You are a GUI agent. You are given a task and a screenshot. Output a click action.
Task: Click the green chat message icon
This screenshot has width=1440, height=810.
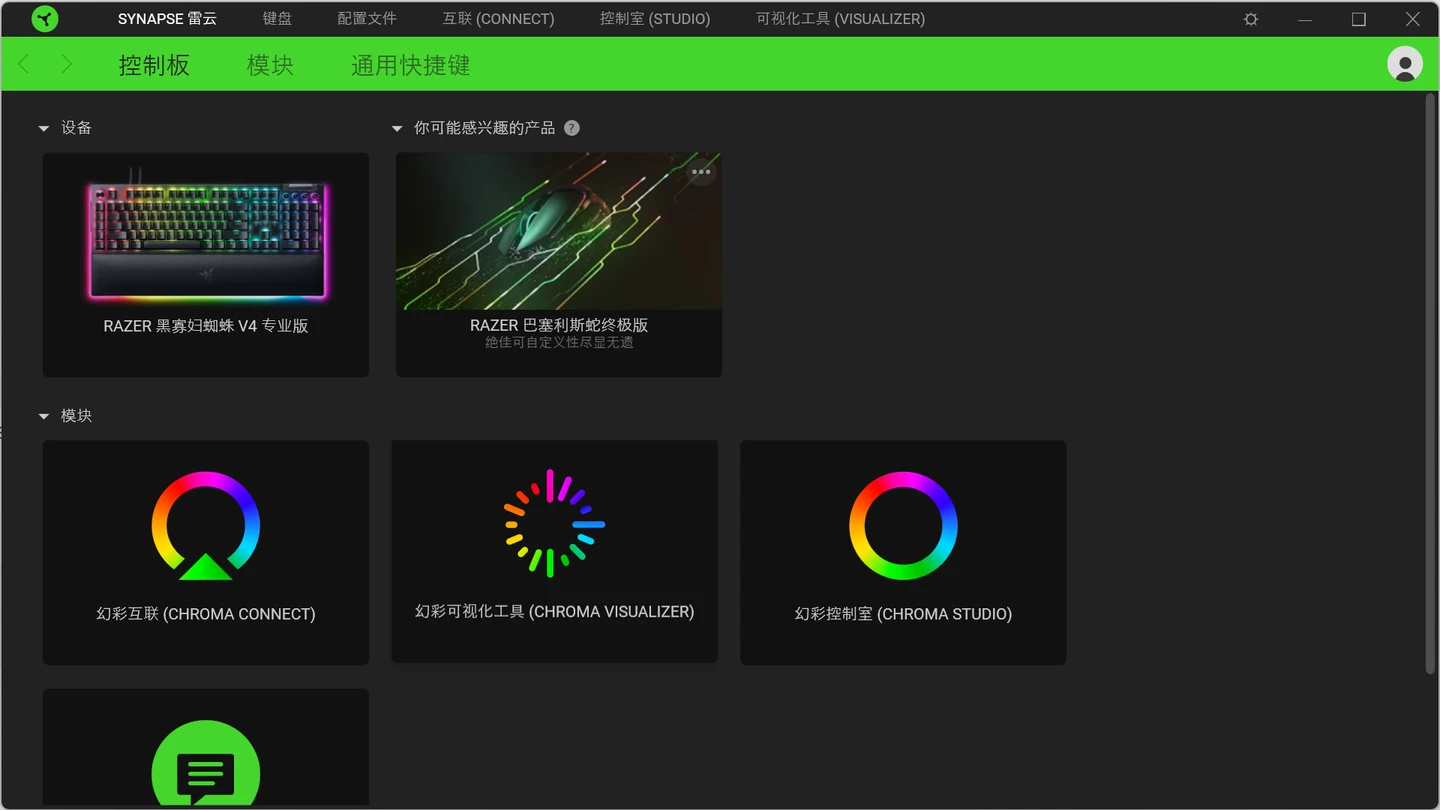point(206,765)
